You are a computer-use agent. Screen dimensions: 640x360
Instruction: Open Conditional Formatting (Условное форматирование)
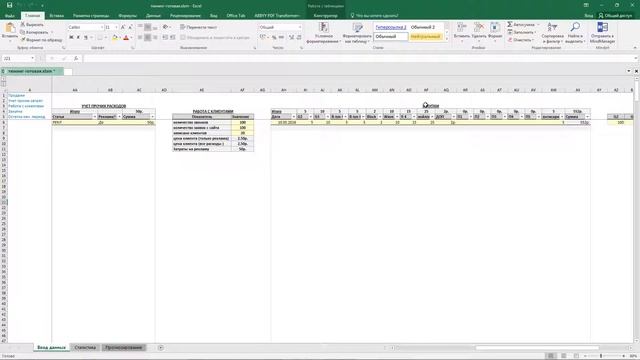click(323, 33)
